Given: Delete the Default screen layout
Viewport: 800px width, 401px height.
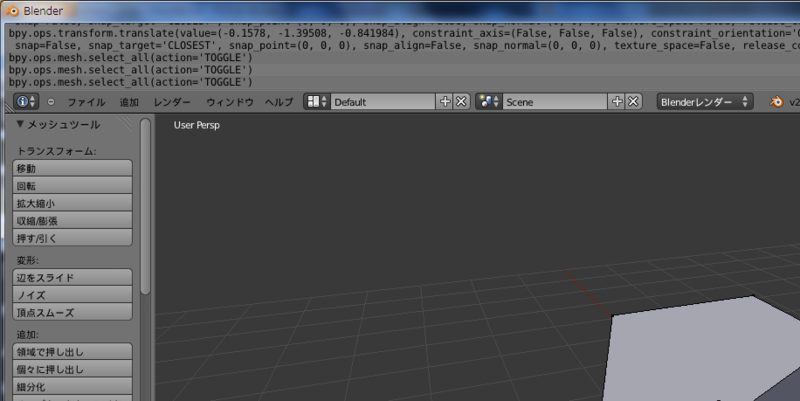Looking at the screenshot, I should pos(461,102).
